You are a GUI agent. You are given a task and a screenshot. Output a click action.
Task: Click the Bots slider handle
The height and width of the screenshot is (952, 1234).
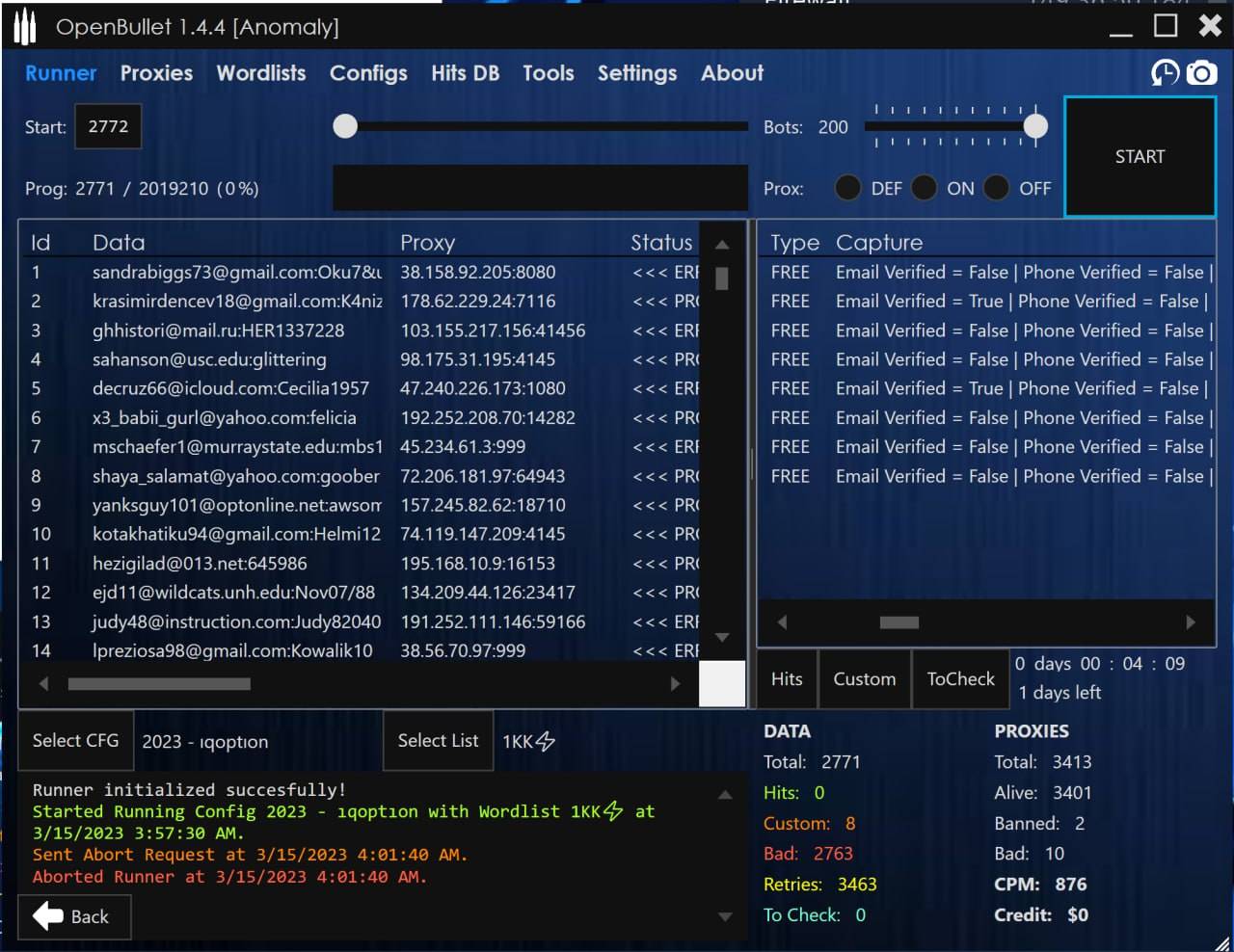(1035, 126)
